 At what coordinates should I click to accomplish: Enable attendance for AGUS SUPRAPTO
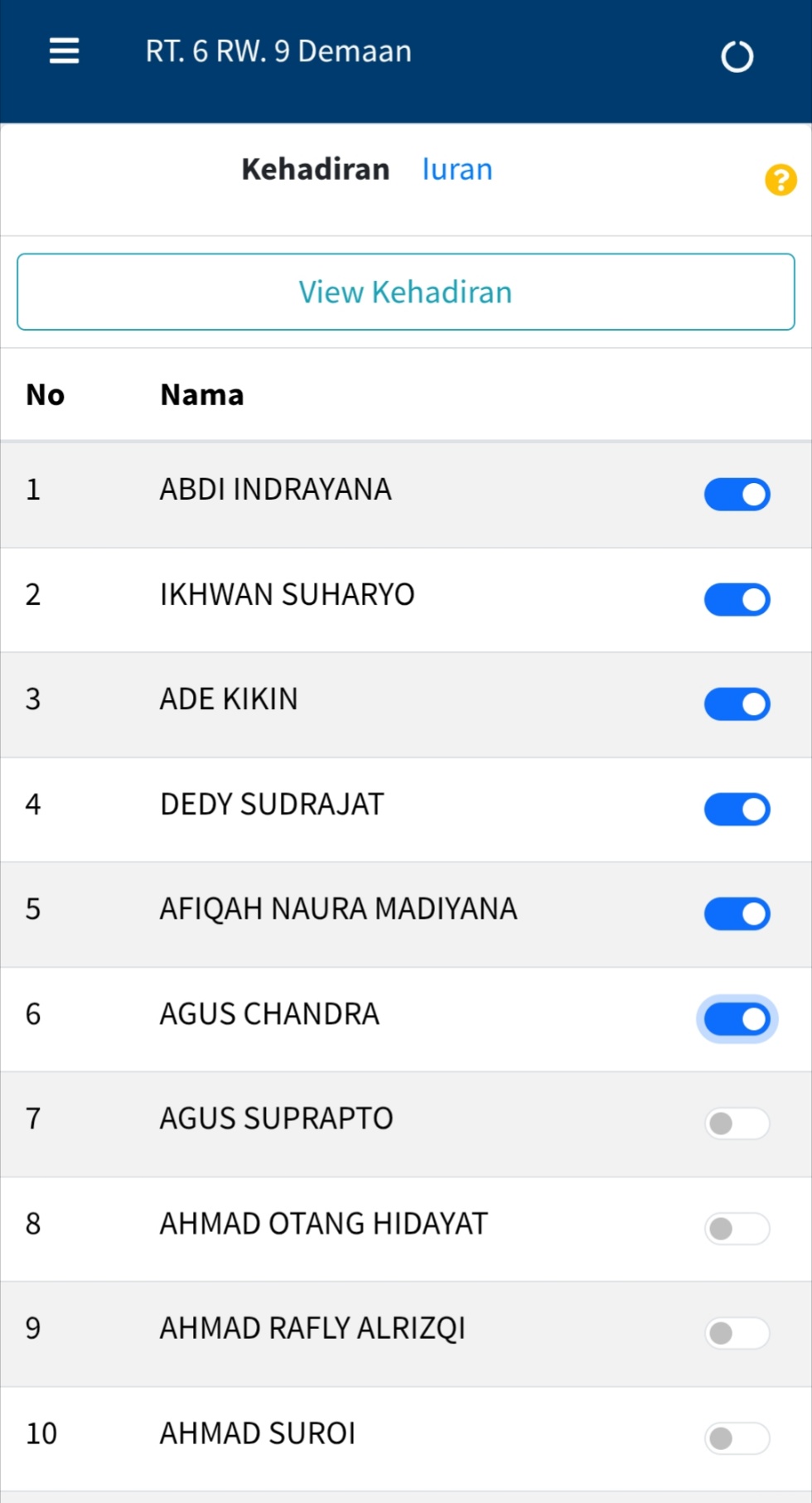737,1123
